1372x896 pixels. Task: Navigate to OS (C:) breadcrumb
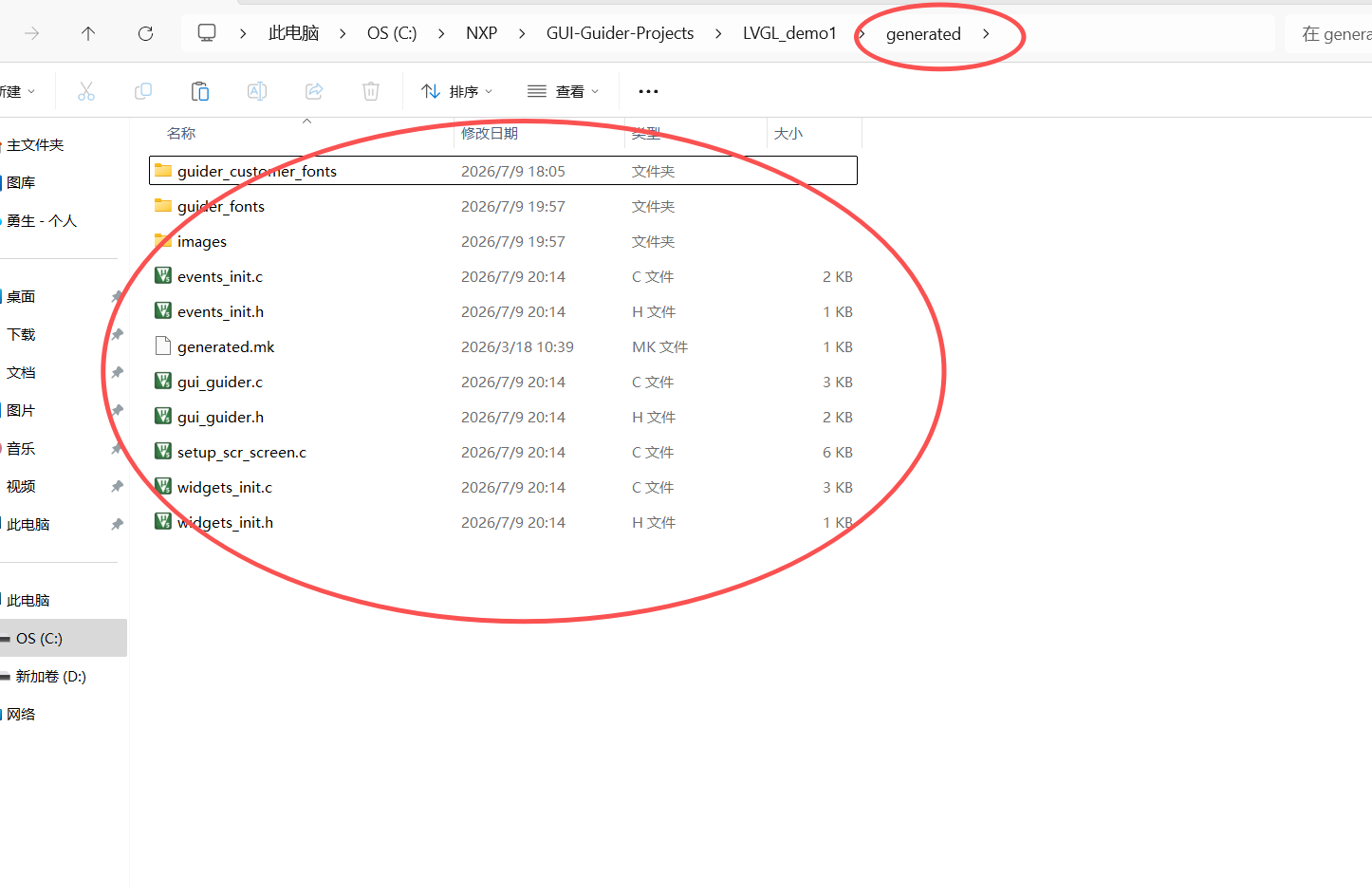392,33
